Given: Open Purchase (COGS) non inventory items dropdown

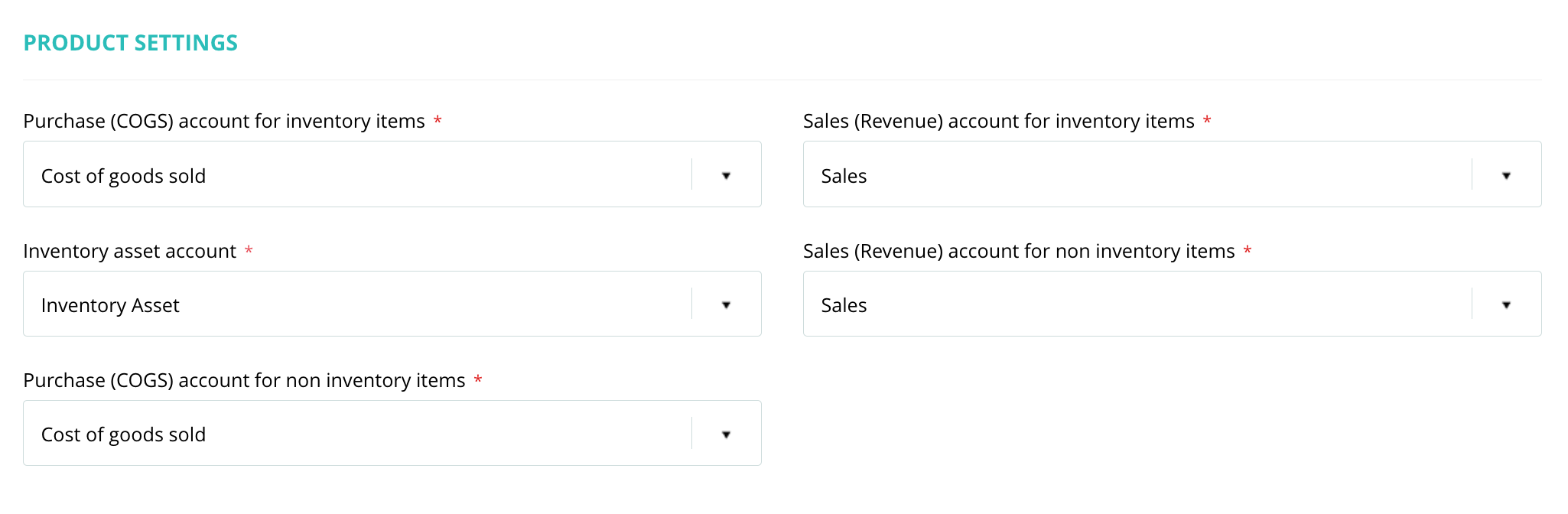Looking at the screenshot, I should pos(392,433).
